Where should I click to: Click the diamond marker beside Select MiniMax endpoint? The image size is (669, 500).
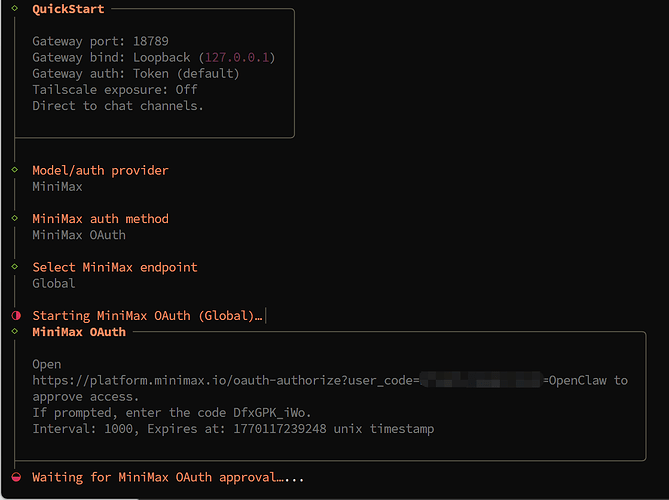(15, 267)
